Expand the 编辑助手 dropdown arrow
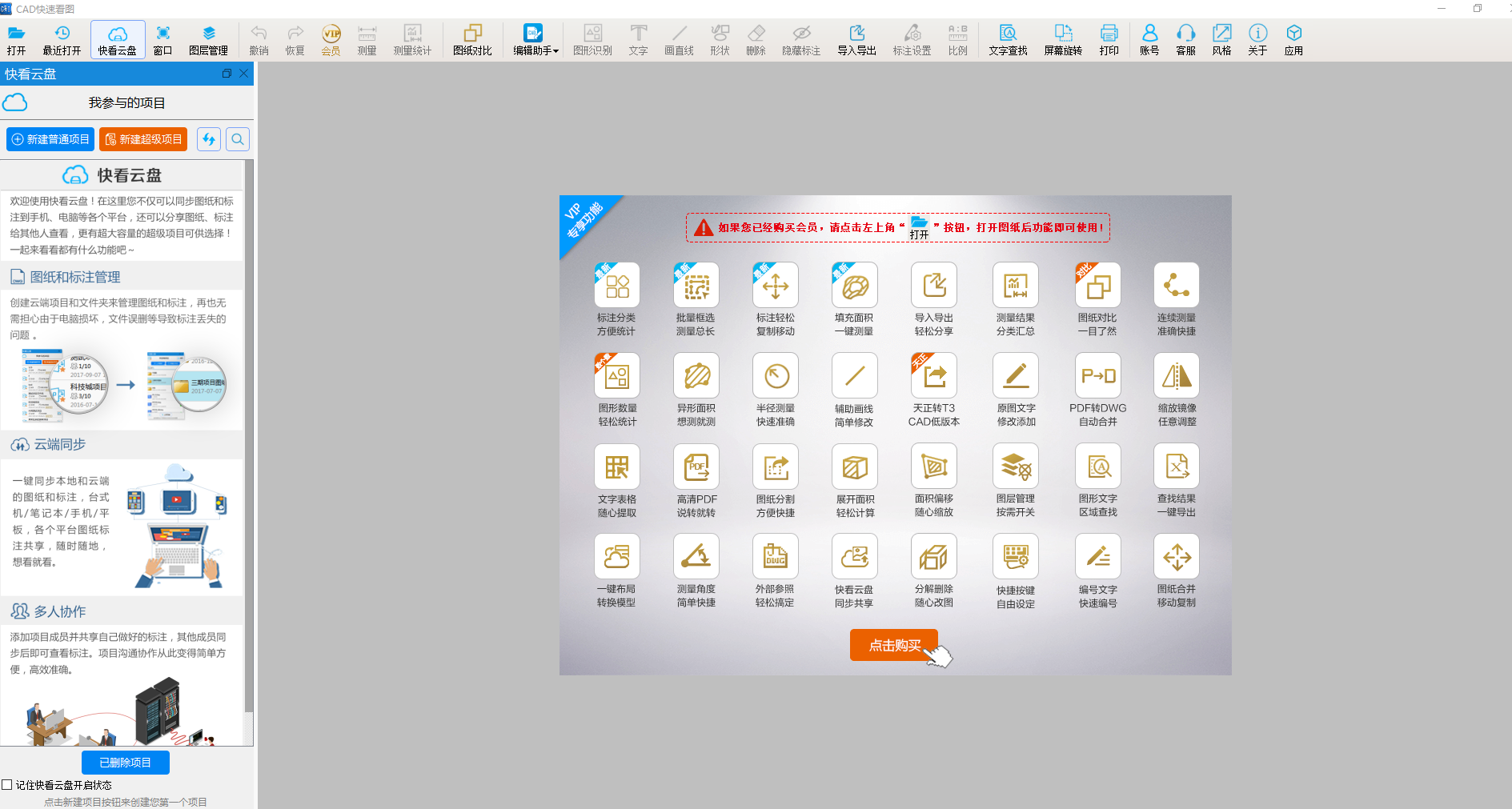 (555, 51)
